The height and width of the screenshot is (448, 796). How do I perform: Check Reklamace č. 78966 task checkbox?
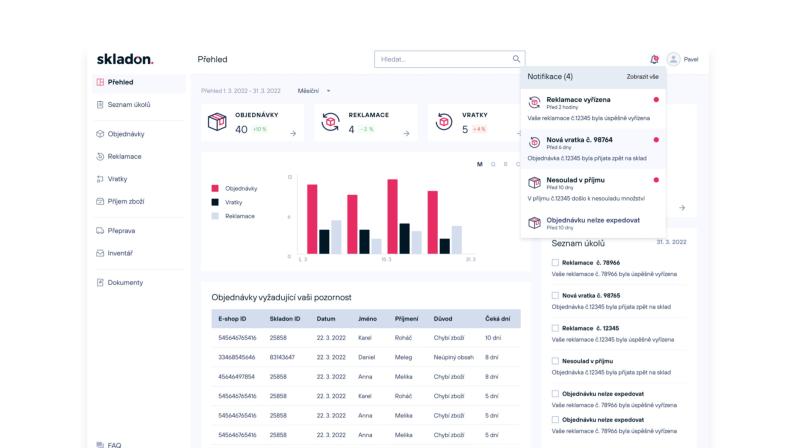coord(555,263)
